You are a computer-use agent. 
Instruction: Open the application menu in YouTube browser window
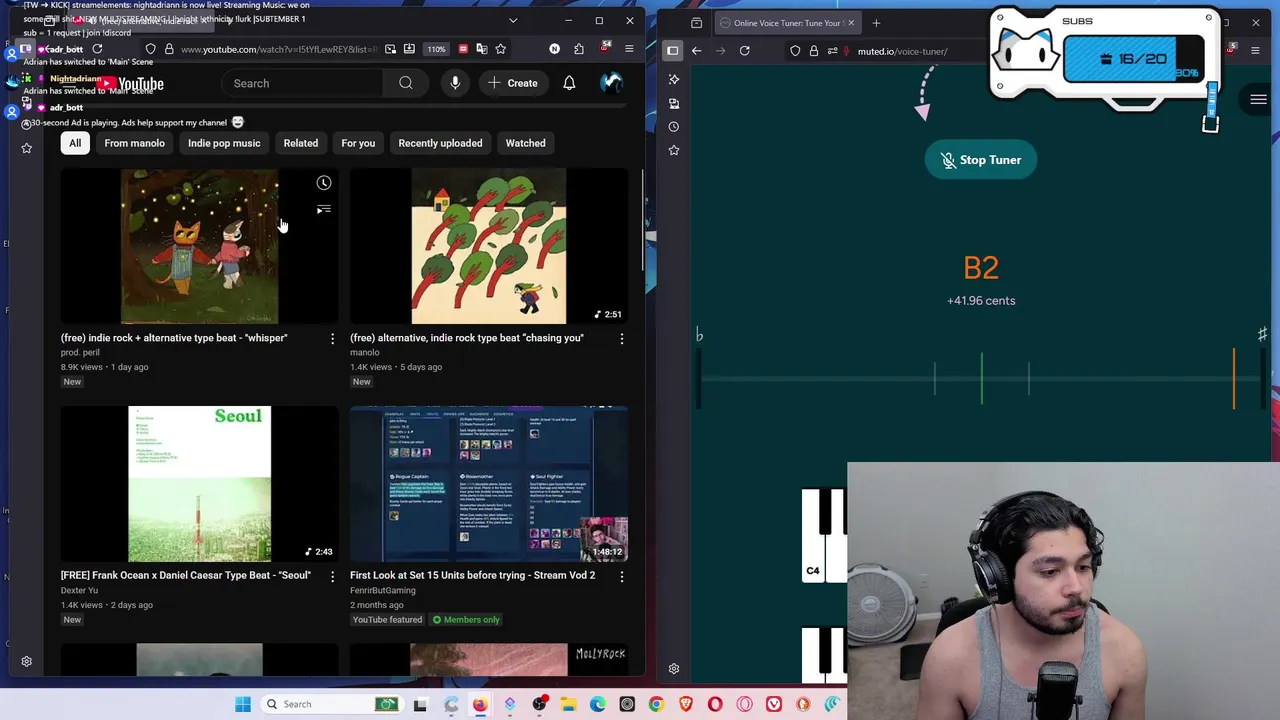pyautogui.click(x=629, y=49)
